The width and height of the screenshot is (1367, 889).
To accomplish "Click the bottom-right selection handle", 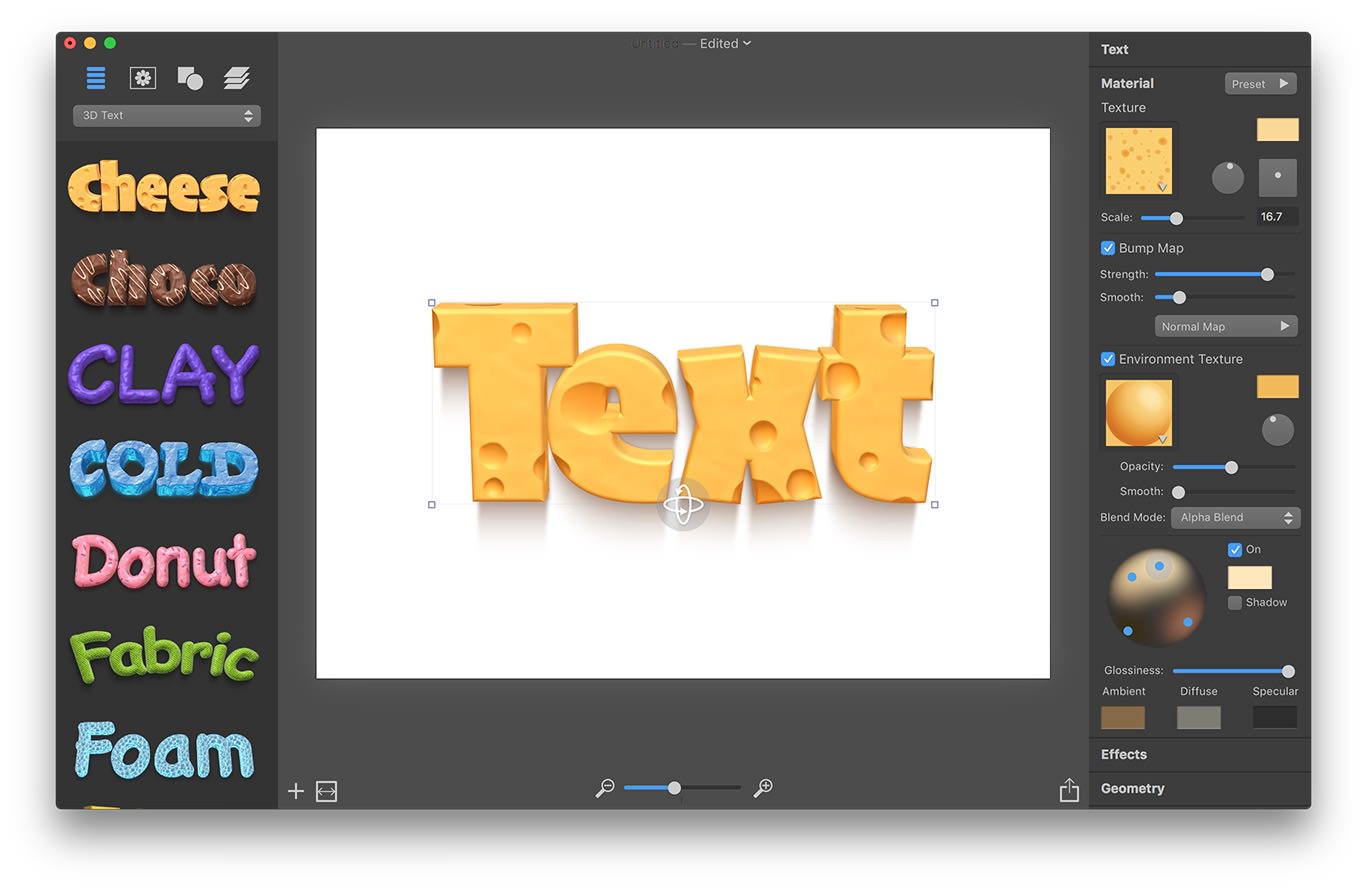I will (935, 505).
